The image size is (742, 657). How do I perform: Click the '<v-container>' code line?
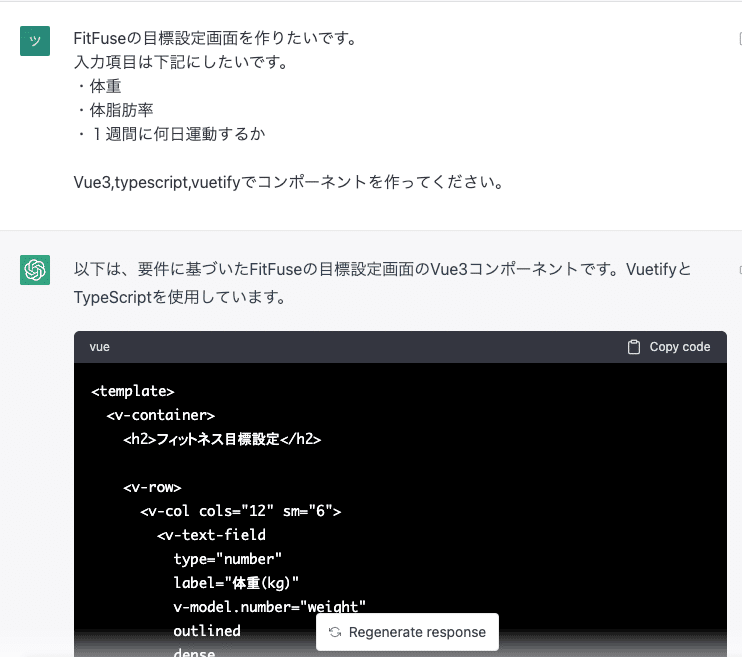161,415
